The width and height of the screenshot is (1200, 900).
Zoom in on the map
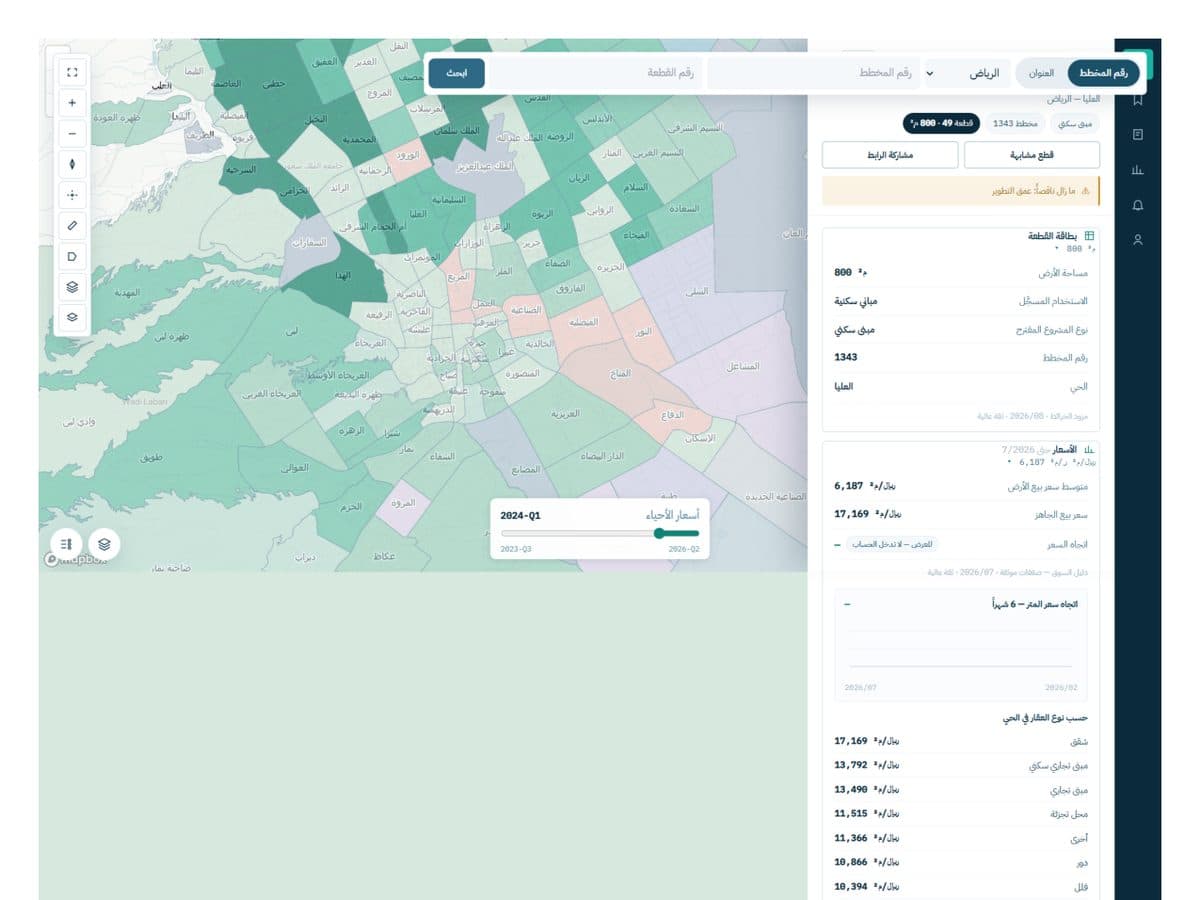click(x=72, y=102)
